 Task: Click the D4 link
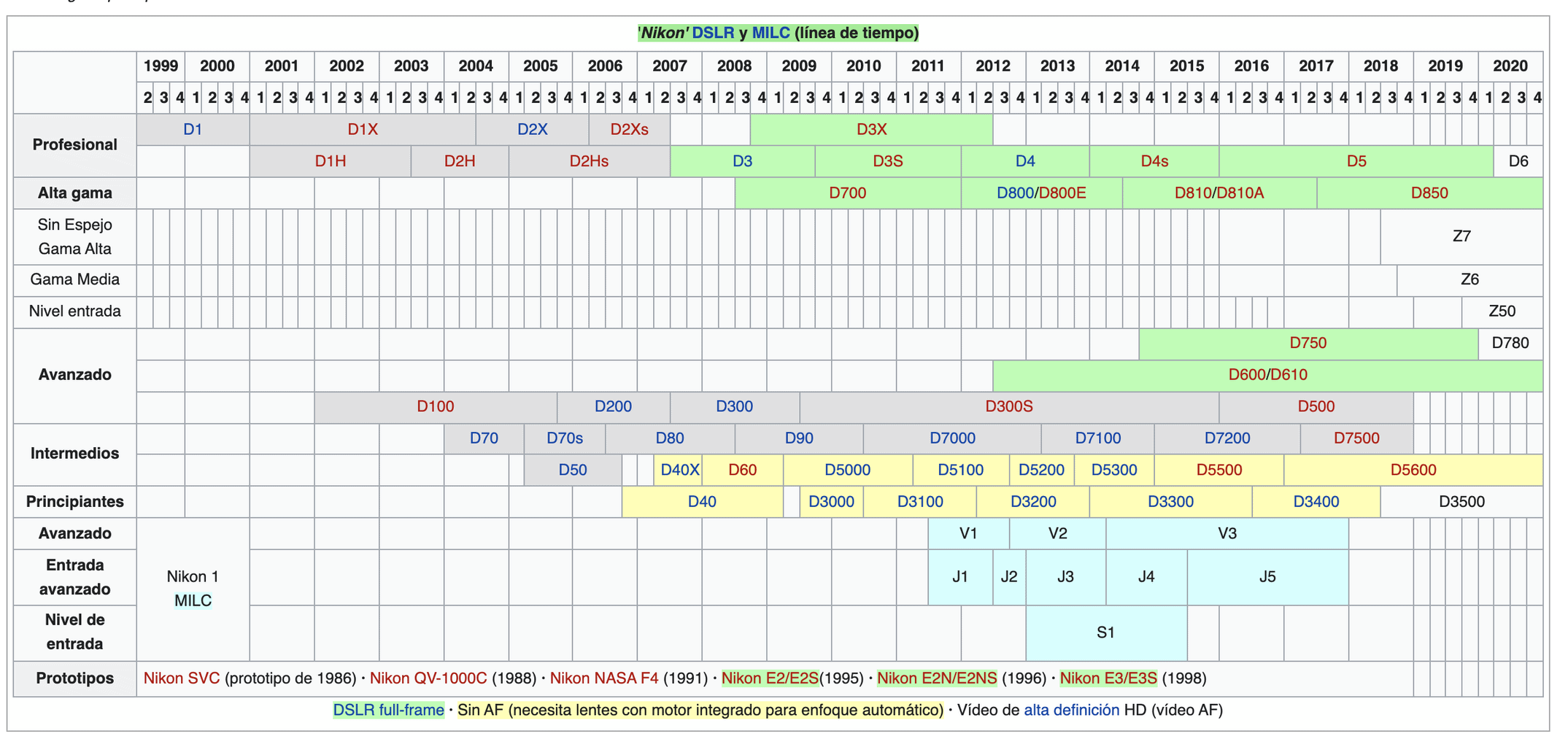[1025, 161]
